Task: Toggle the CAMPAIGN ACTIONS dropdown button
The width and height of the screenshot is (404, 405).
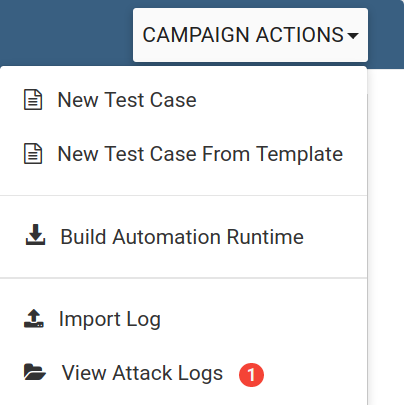Action: [x=250, y=35]
